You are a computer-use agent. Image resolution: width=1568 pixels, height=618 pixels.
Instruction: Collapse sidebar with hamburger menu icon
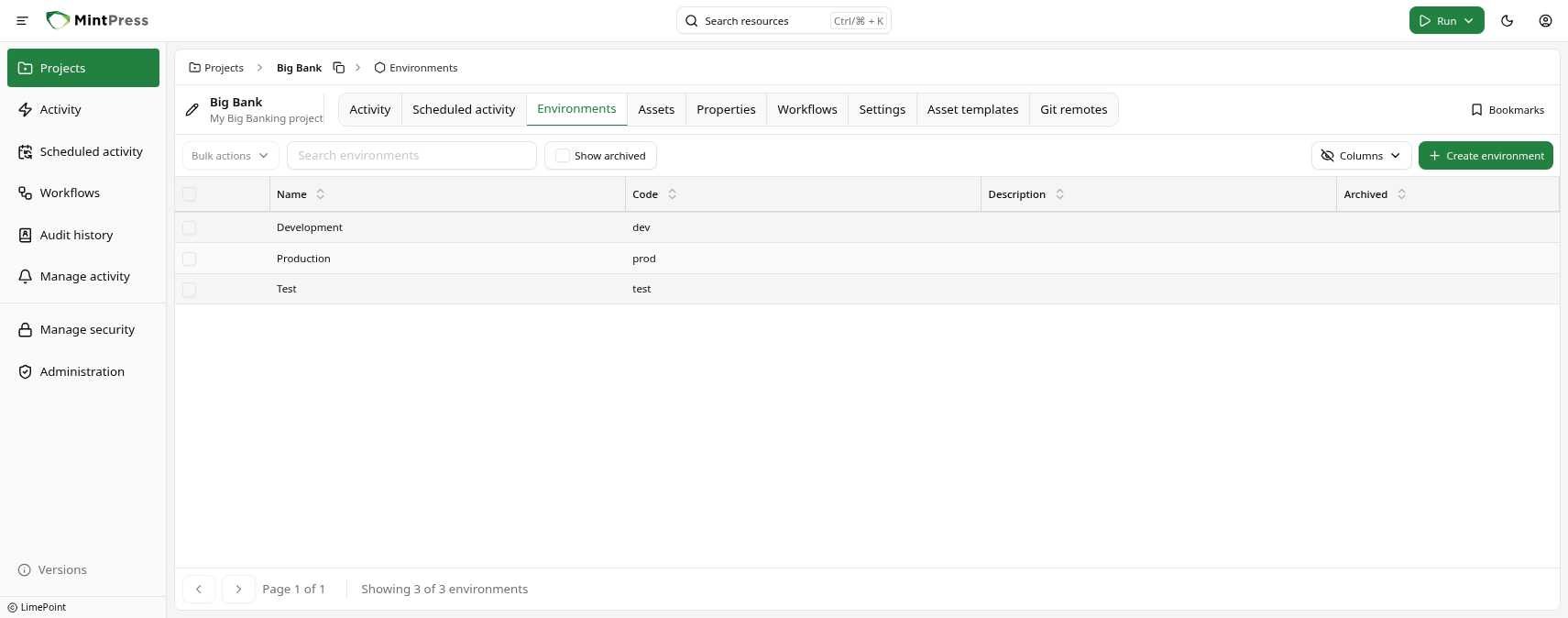pos(22,20)
